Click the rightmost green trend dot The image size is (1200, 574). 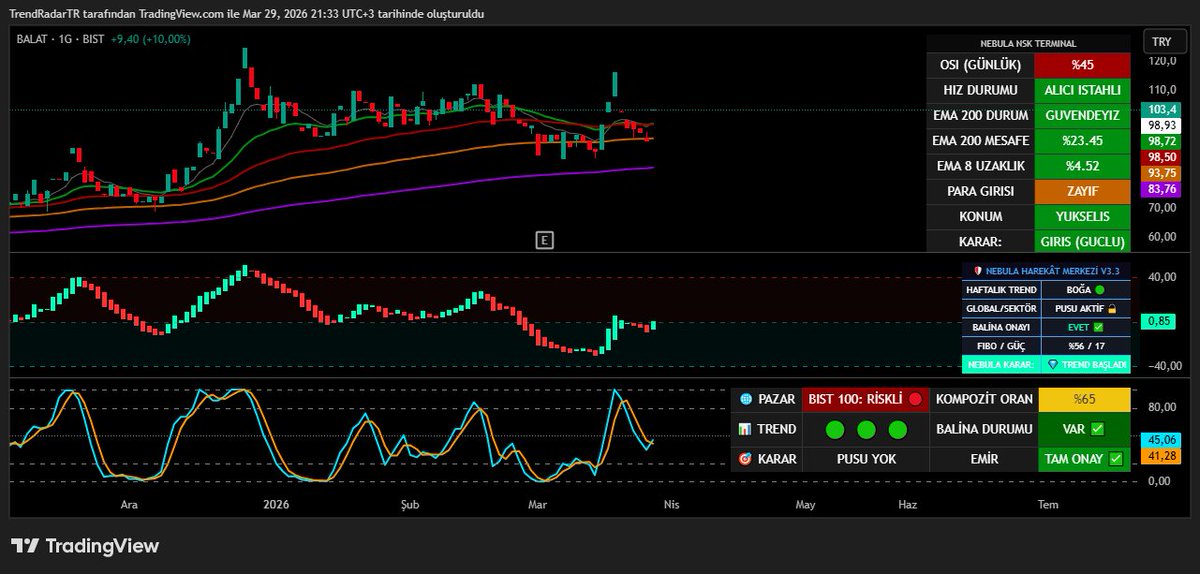coord(897,429)
